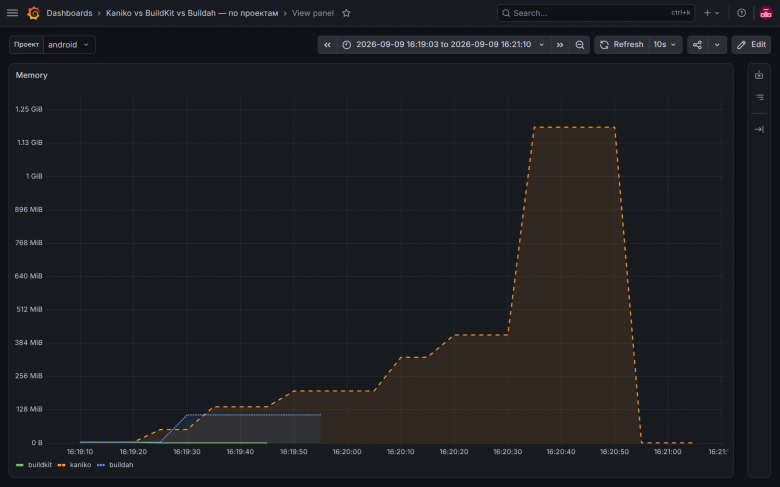The width and height of the screenshot is (780, 487).
Task: Open the outline icon in right sidebar
Action: (x=759, y=97)
